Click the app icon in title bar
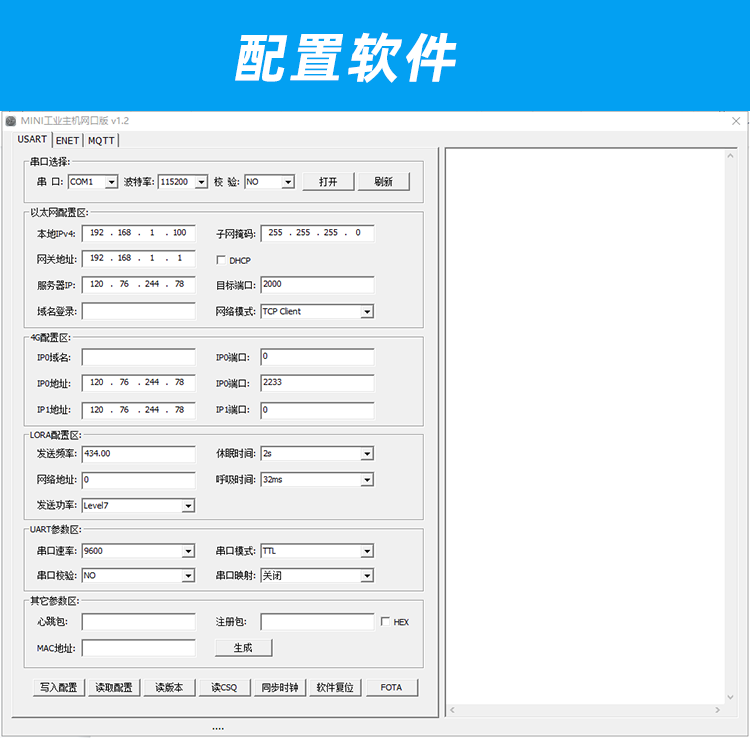The width and height of the screenshot is (750, 738). (x=11, y=121)
